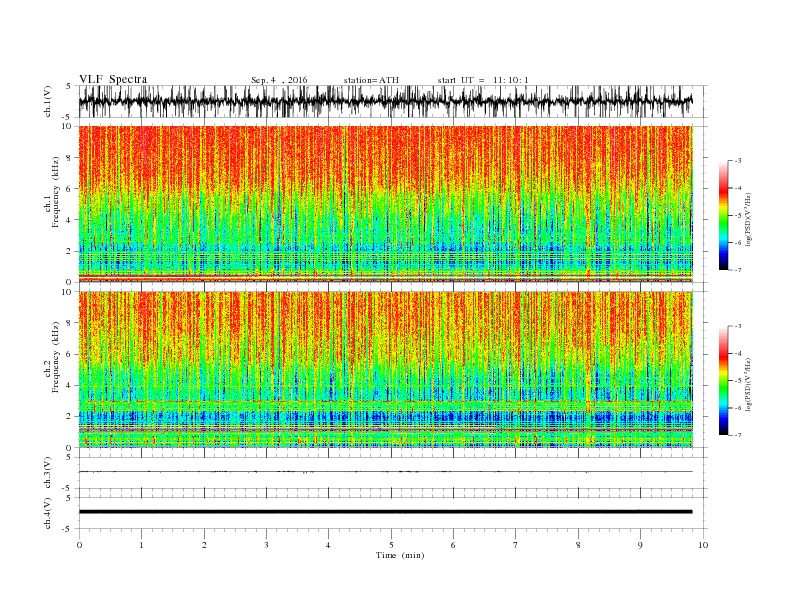
Task: Click the "-7" label on ch.2 color bar
Action: click(x=737, y=435)
